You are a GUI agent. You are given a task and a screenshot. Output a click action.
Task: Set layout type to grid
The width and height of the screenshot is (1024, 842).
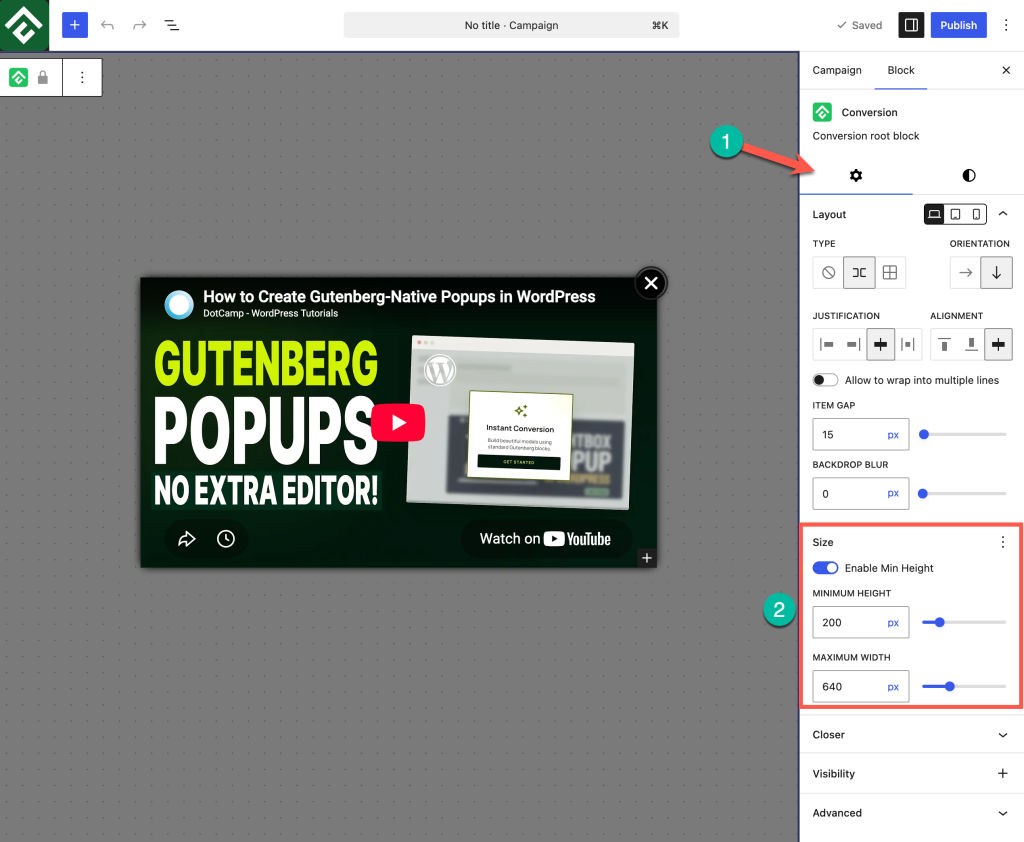889,272
